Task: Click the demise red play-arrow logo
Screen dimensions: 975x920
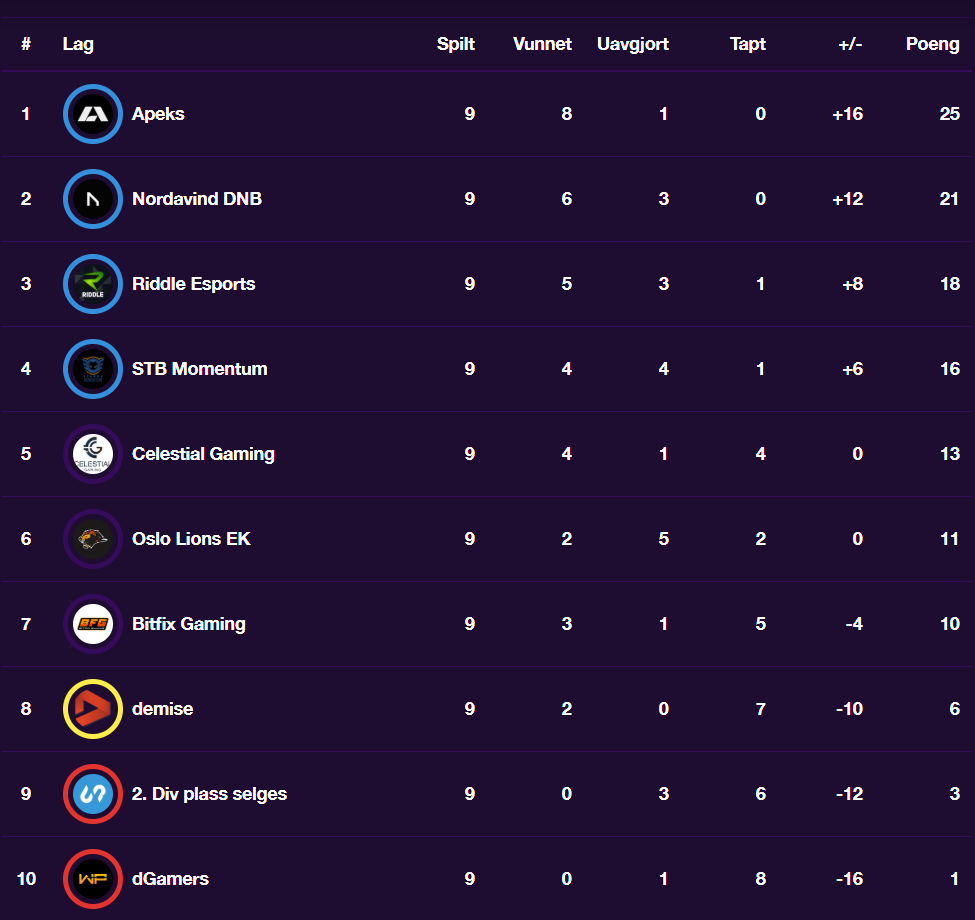Action: pos(93,709)
